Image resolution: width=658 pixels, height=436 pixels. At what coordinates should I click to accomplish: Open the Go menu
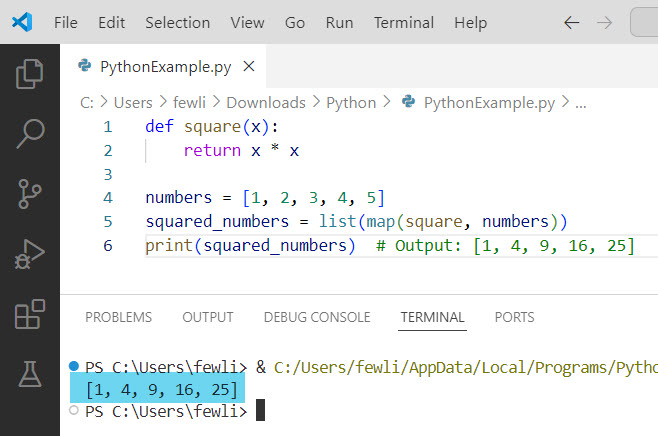pos(295,23)
